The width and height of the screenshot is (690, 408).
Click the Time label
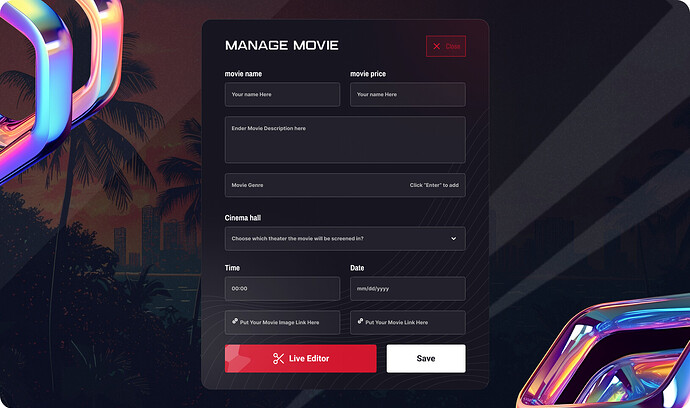tap(232, 268)
